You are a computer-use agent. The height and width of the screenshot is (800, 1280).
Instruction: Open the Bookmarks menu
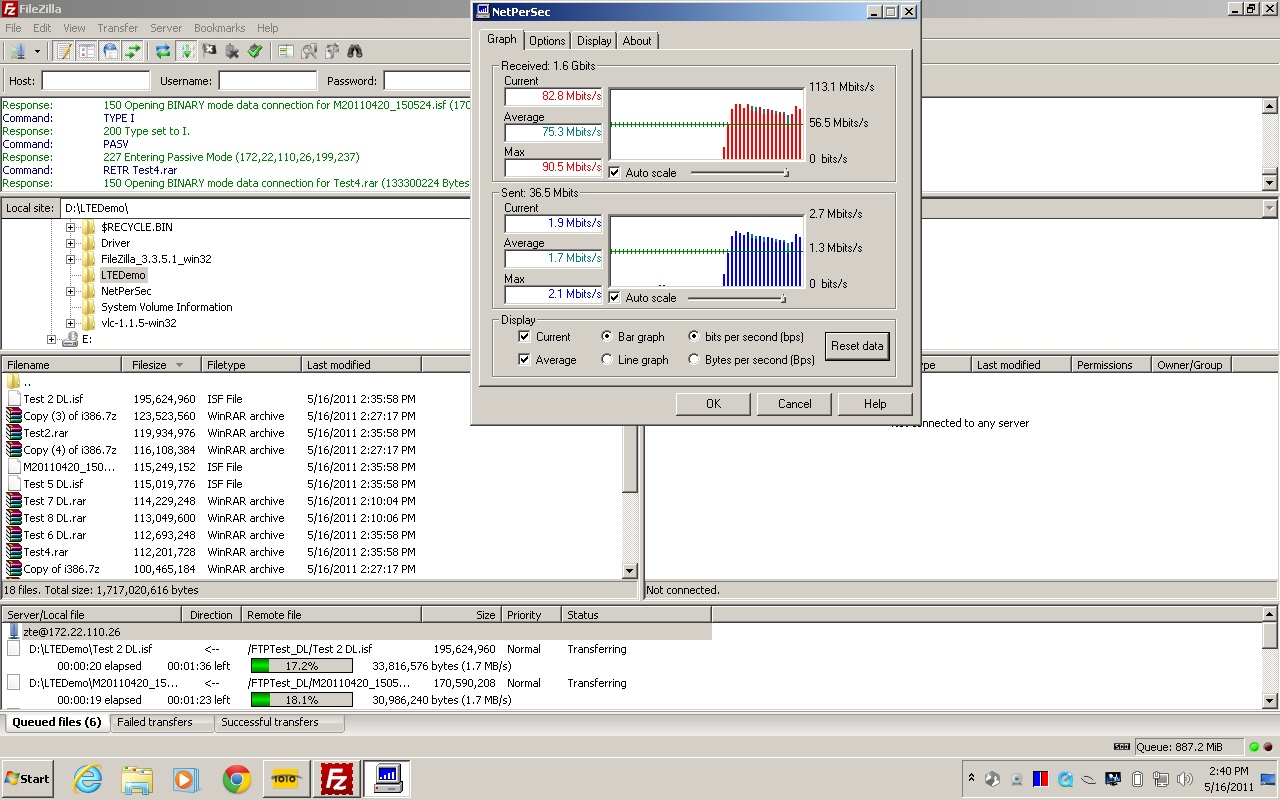219,28
